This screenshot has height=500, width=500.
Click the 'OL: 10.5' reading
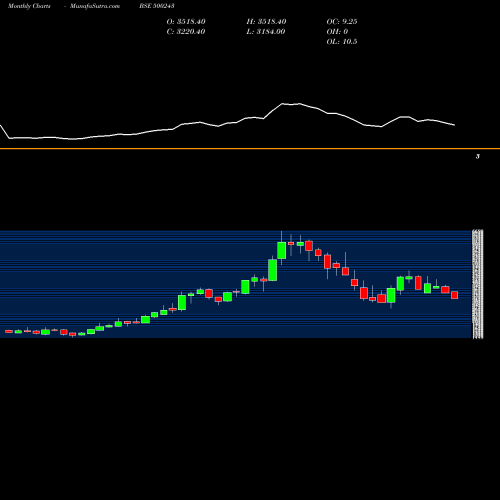click(342, 42)
